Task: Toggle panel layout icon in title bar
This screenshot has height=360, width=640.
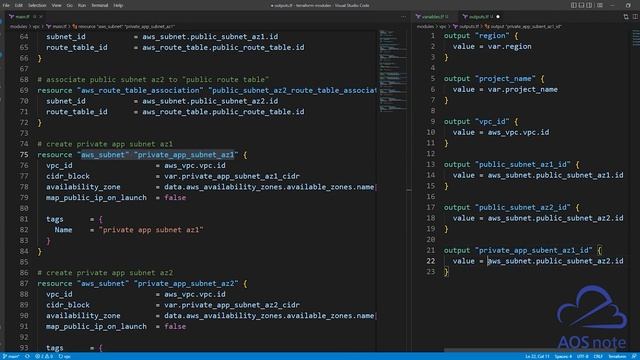Action: coord(581,5)
